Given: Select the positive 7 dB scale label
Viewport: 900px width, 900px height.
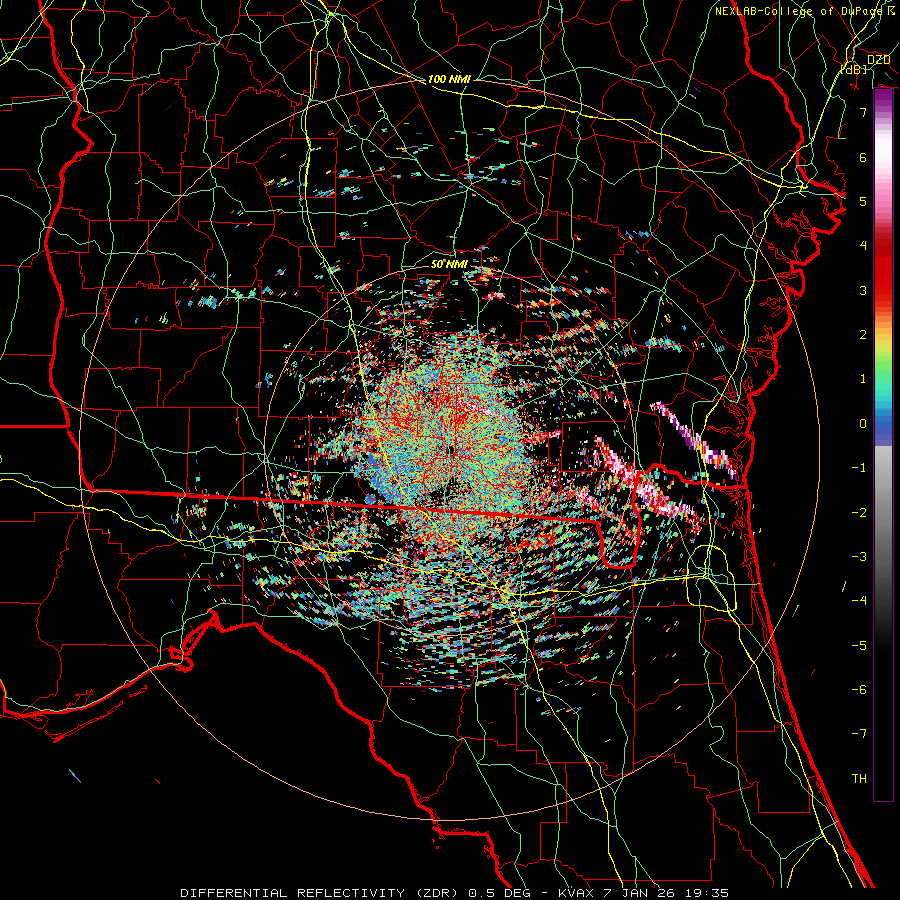Looking at the screenshot, I should (x=863, y=112).
